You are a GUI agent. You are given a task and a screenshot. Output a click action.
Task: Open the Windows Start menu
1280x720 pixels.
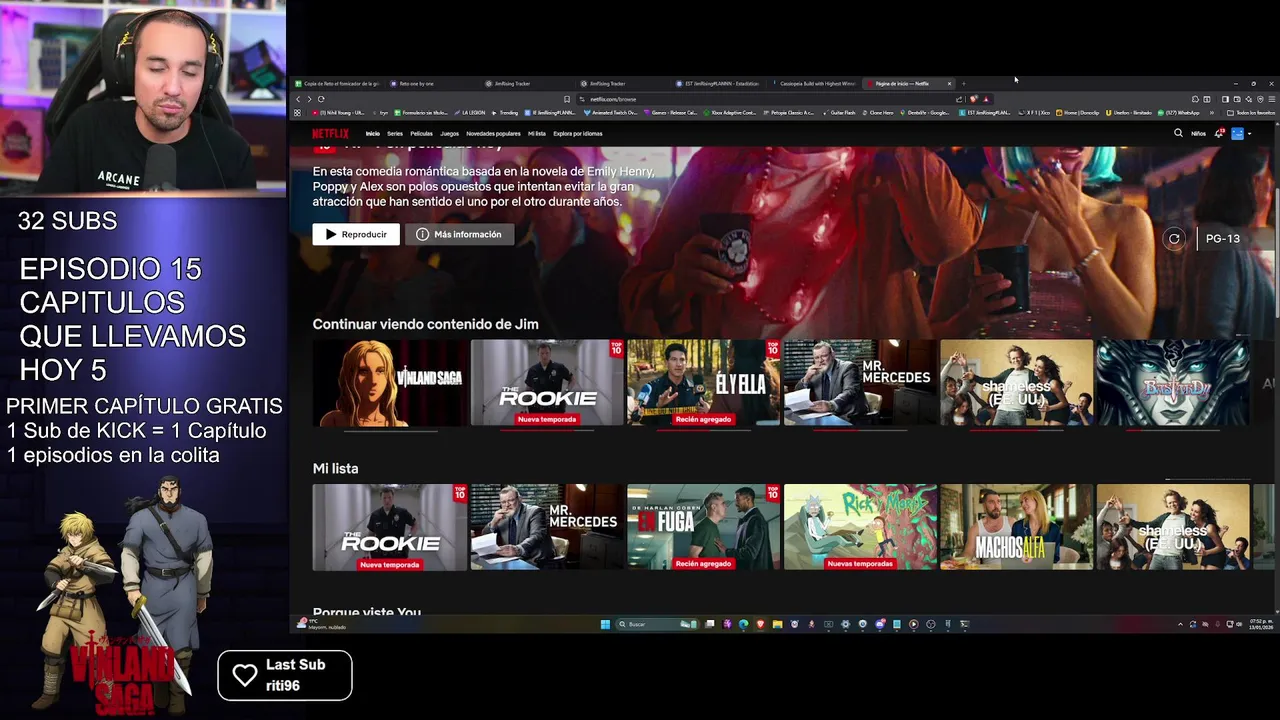click(x=605, y=624)
